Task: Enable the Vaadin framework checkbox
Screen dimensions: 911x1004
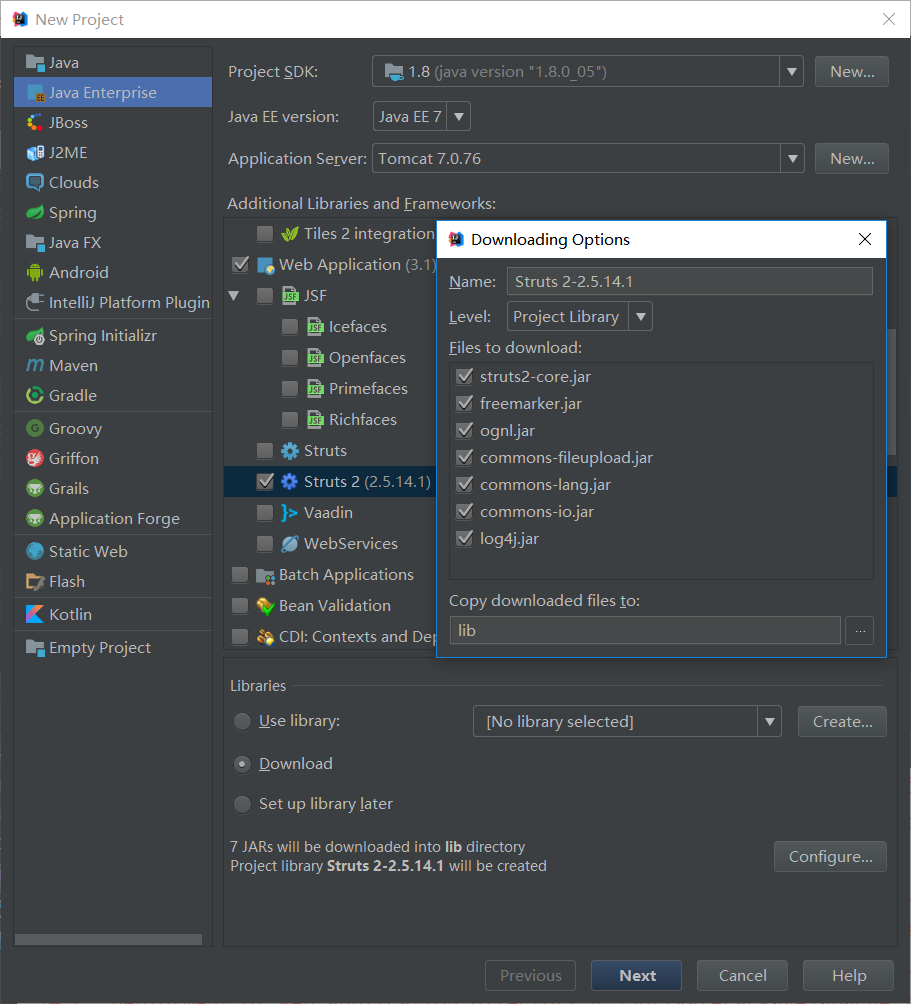Action: (265, 513)
